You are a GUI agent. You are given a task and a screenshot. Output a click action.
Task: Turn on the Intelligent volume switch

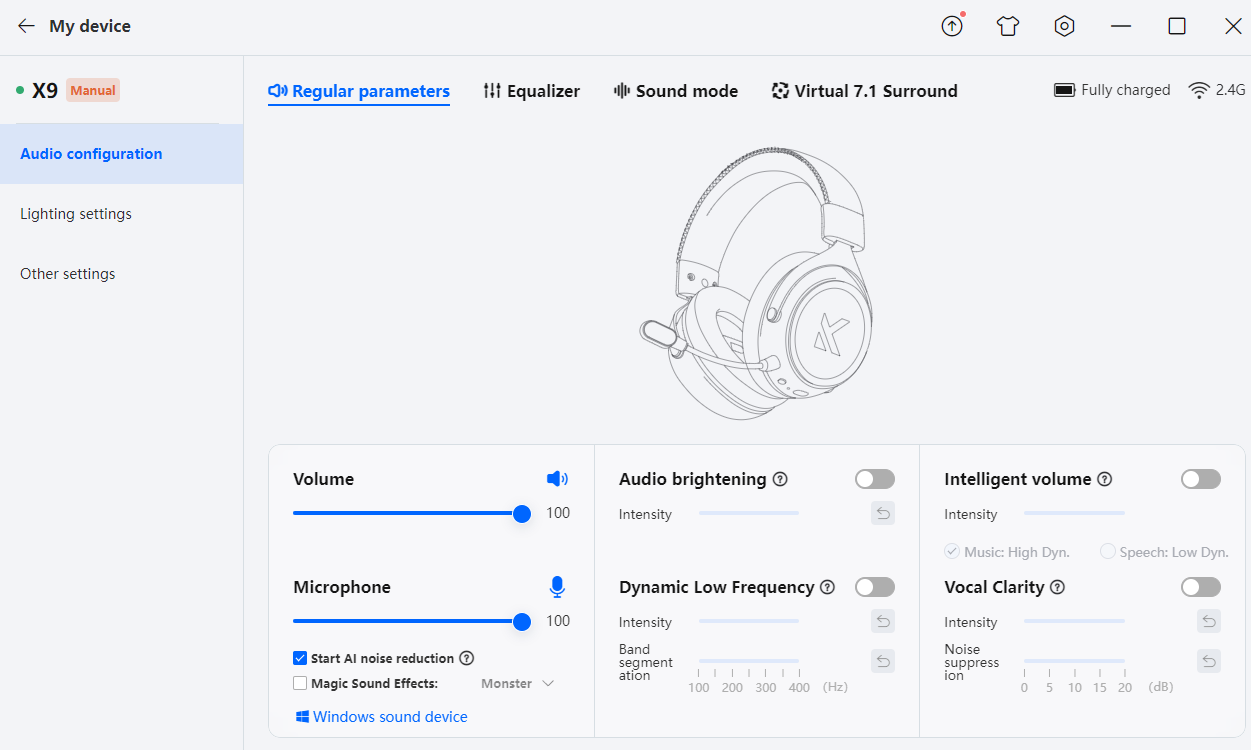coord(1200,479)
